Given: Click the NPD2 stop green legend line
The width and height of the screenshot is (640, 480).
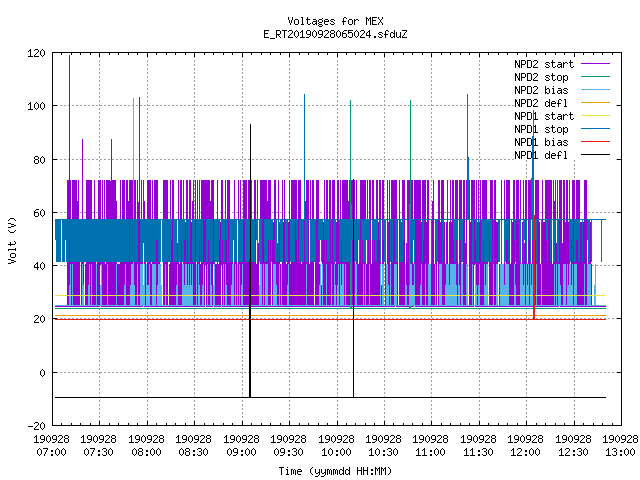Looking at the screenshot, I should [x=595, y=77].
